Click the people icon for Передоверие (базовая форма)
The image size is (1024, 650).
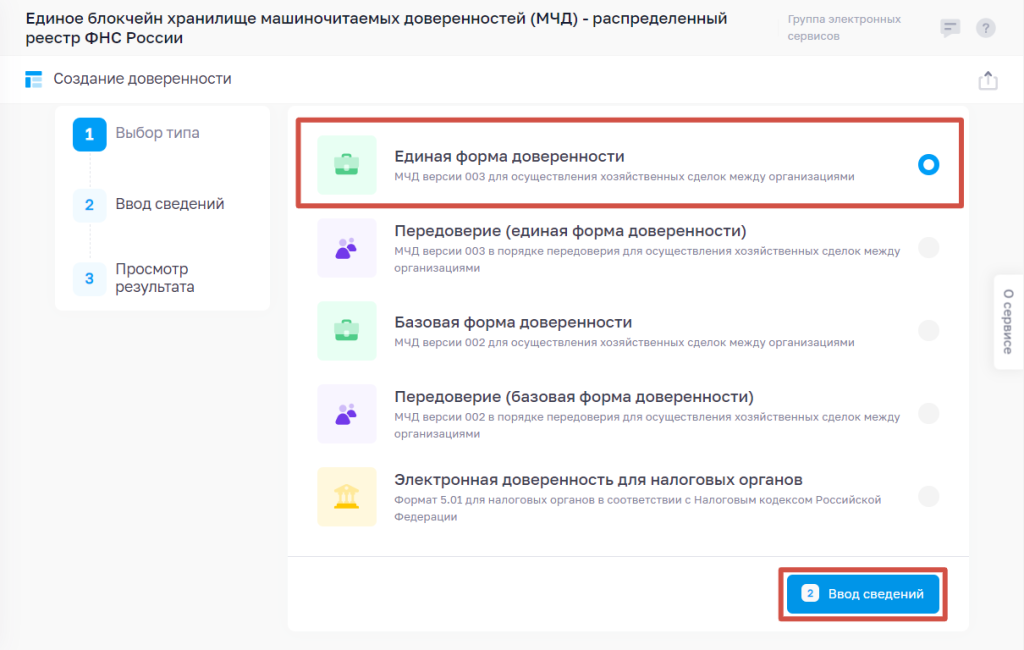point(347,414)
